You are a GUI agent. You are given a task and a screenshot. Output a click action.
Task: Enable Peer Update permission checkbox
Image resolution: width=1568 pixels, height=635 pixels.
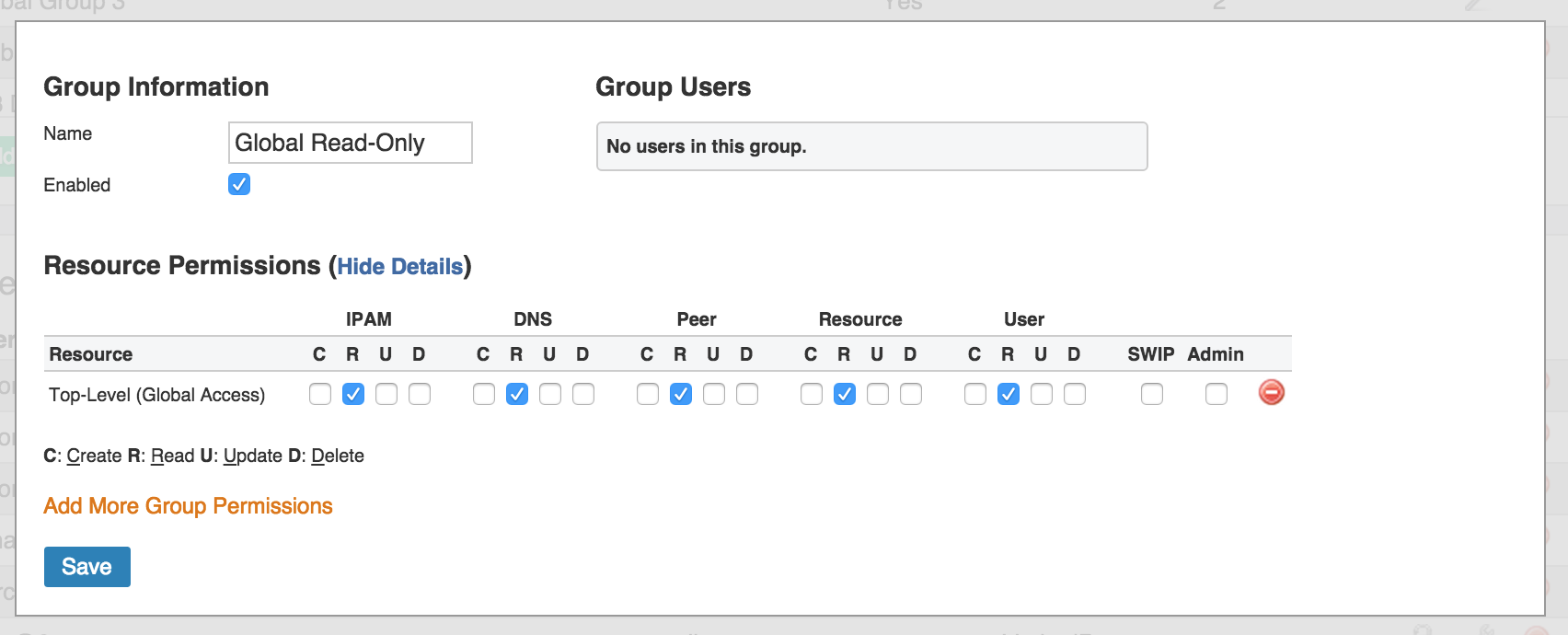(714, 394)
